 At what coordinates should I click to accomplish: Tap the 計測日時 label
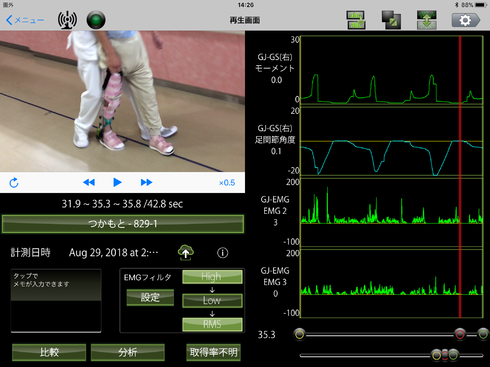pyautogui.click(x=30, y=252)
